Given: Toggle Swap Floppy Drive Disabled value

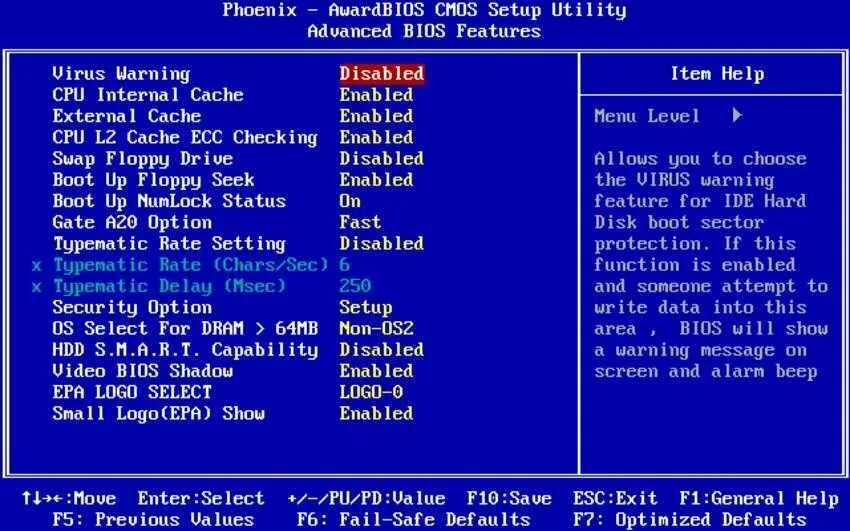Looking at the screenshot, I should (x=382, y=159).
